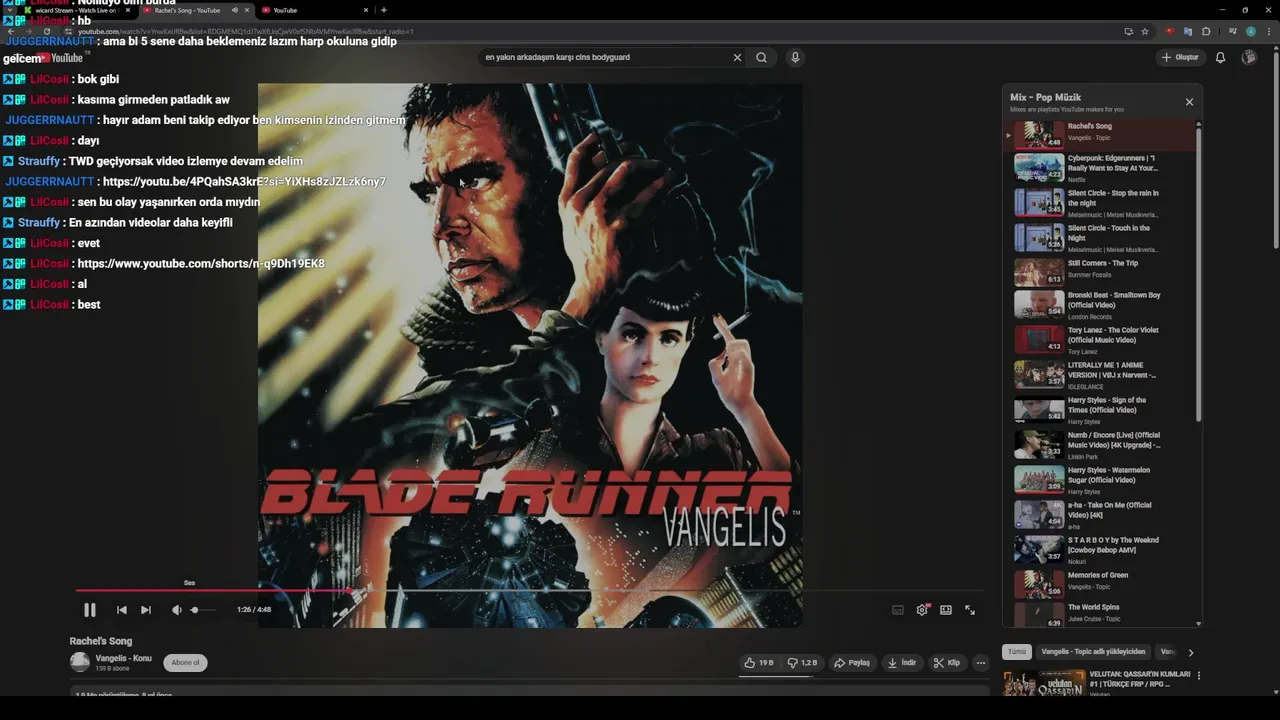Open YouTube notifications bell
The width and height of the screenshot is (1280, 720).
(x=1220, y=58)
